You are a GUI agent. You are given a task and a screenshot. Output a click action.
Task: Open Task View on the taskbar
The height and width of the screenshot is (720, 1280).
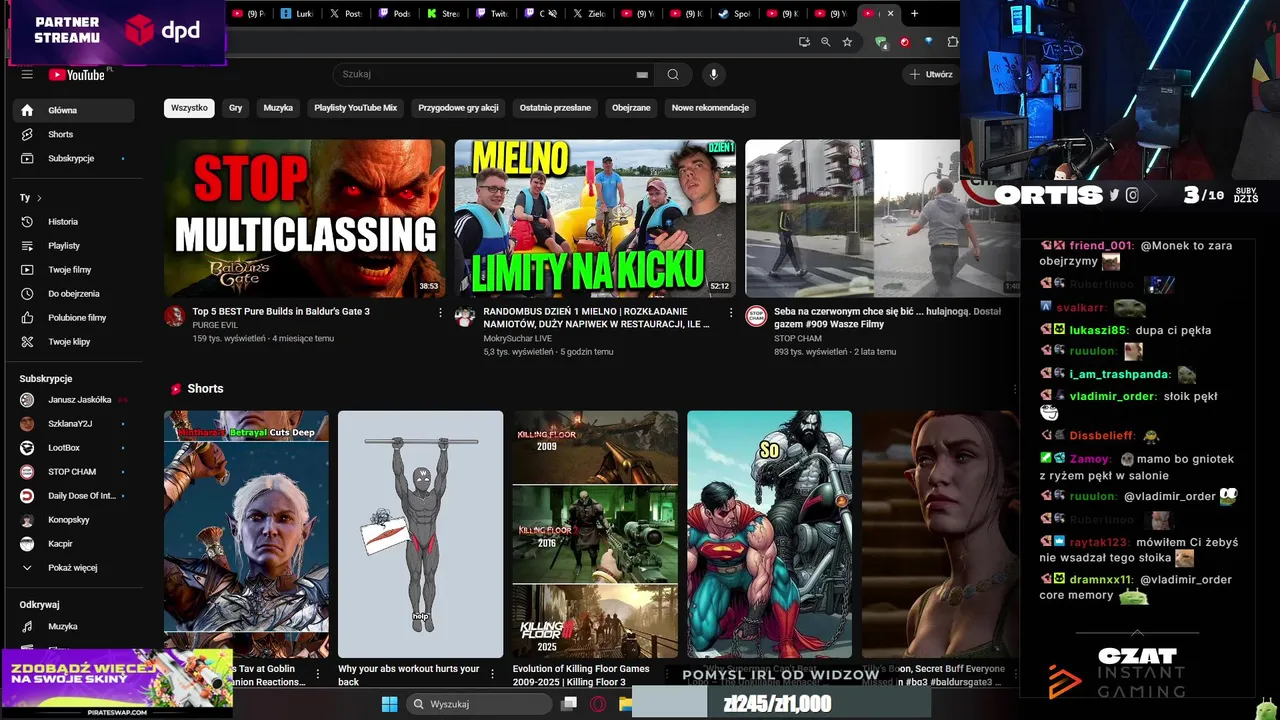pos(569,704)
